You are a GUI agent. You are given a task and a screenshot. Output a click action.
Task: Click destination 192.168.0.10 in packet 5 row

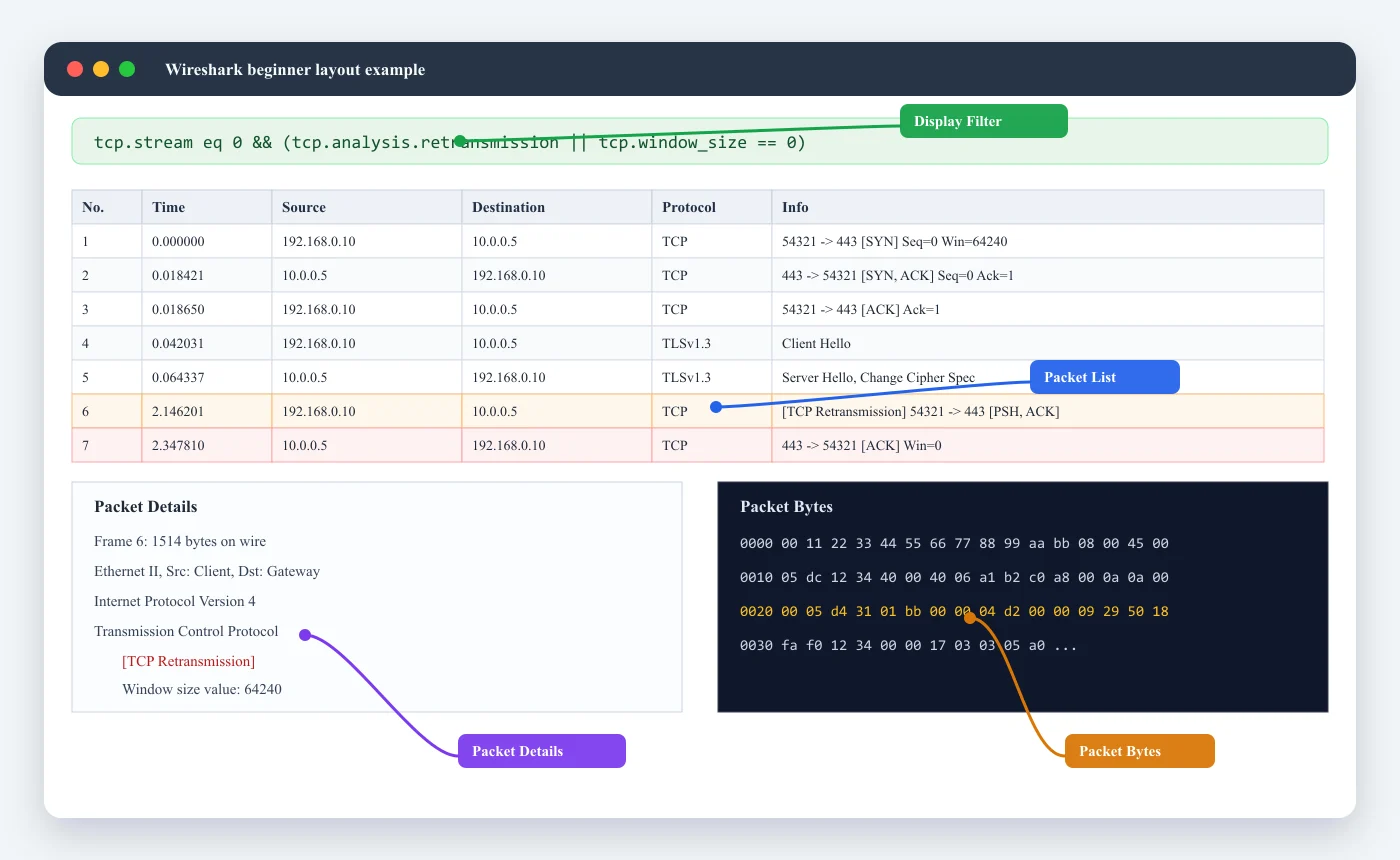[x=508, y=377]
